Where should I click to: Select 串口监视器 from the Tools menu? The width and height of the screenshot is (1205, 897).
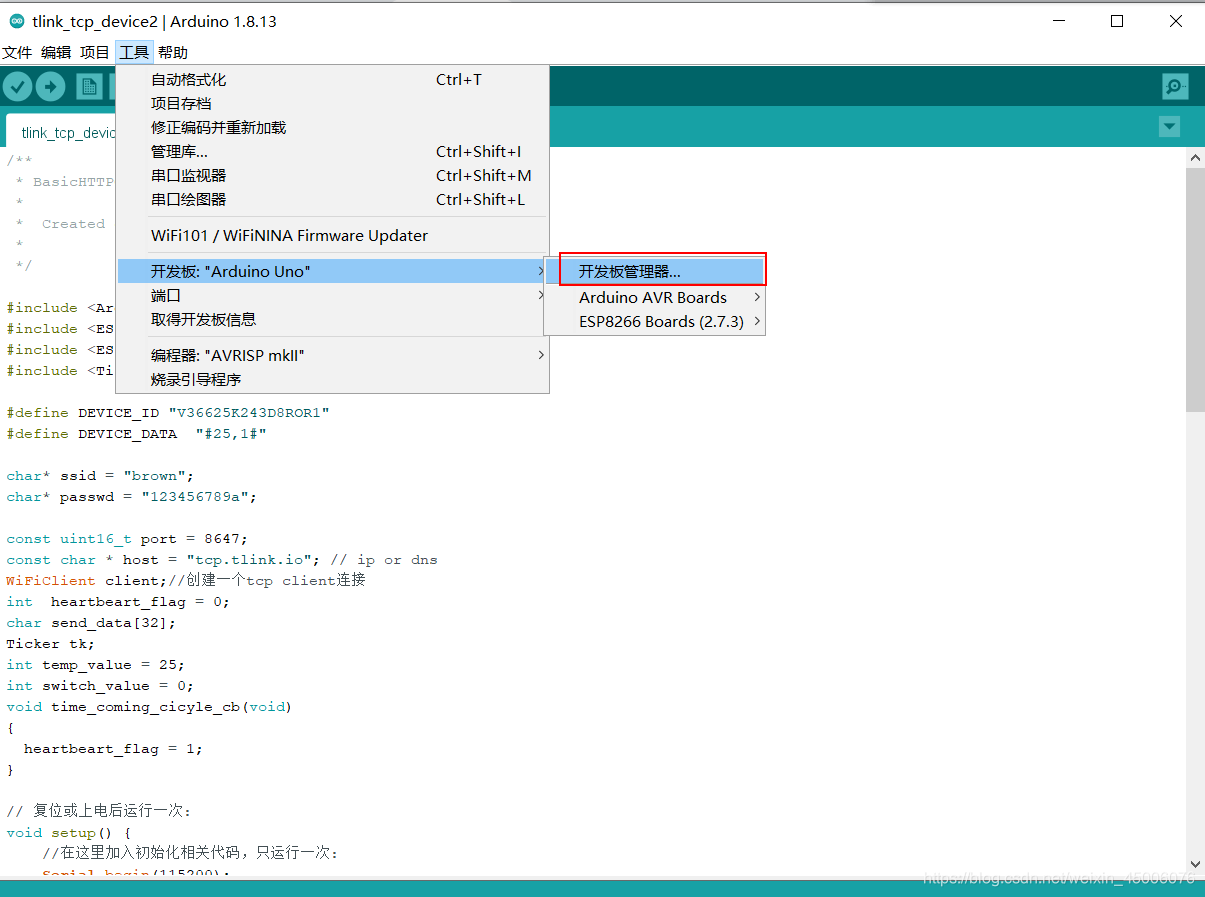point(190,175)
